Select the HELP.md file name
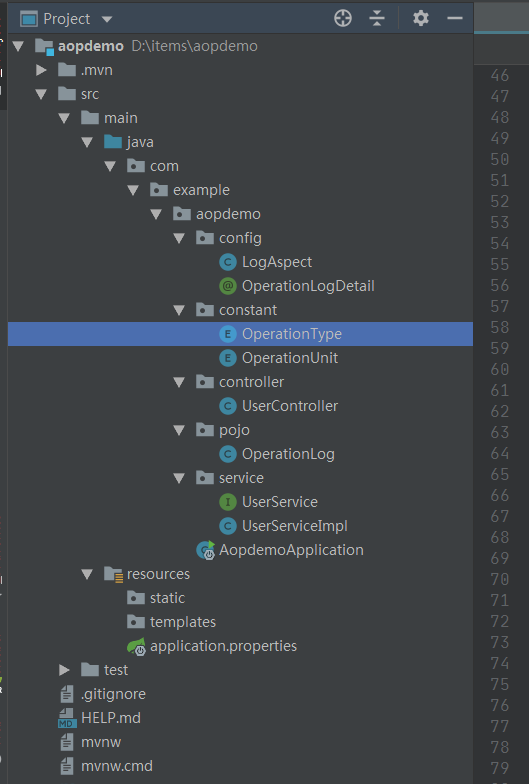Viewport: 529px width, 784px height. pyautogui.click(x=111, y=718)
